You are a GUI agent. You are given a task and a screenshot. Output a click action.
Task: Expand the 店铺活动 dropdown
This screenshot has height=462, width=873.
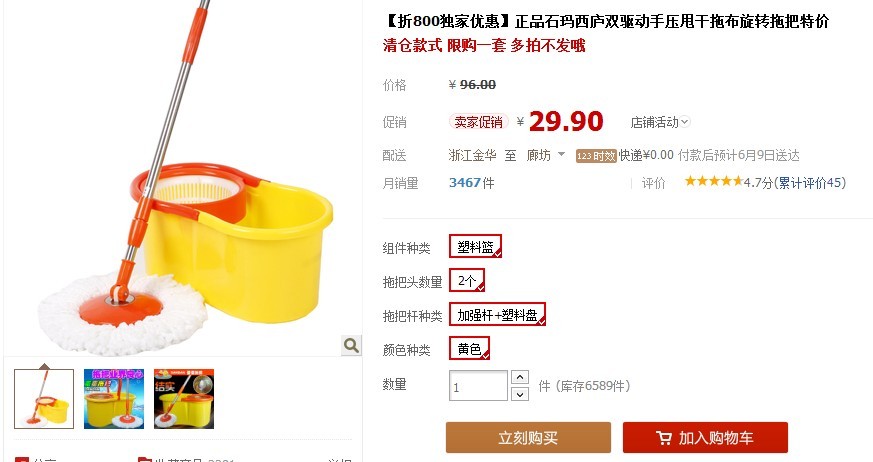click(x=660, y=122)
